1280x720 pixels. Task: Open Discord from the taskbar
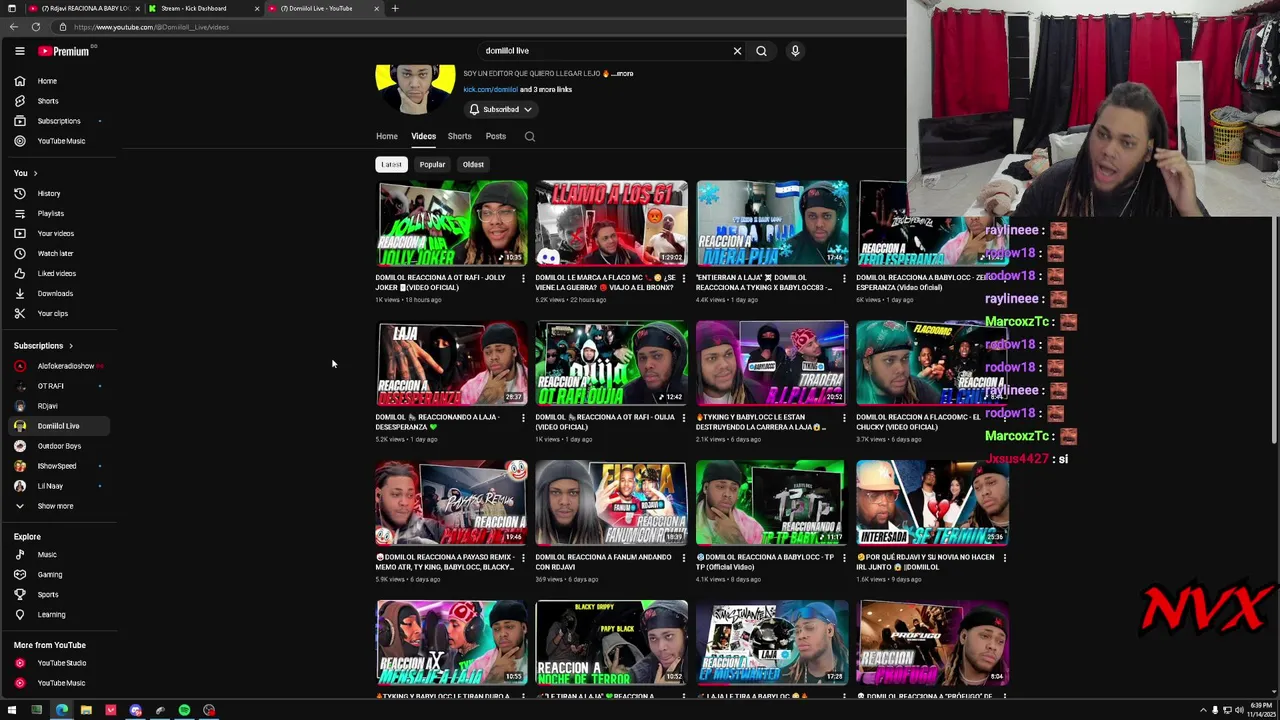tap(135, 710)
